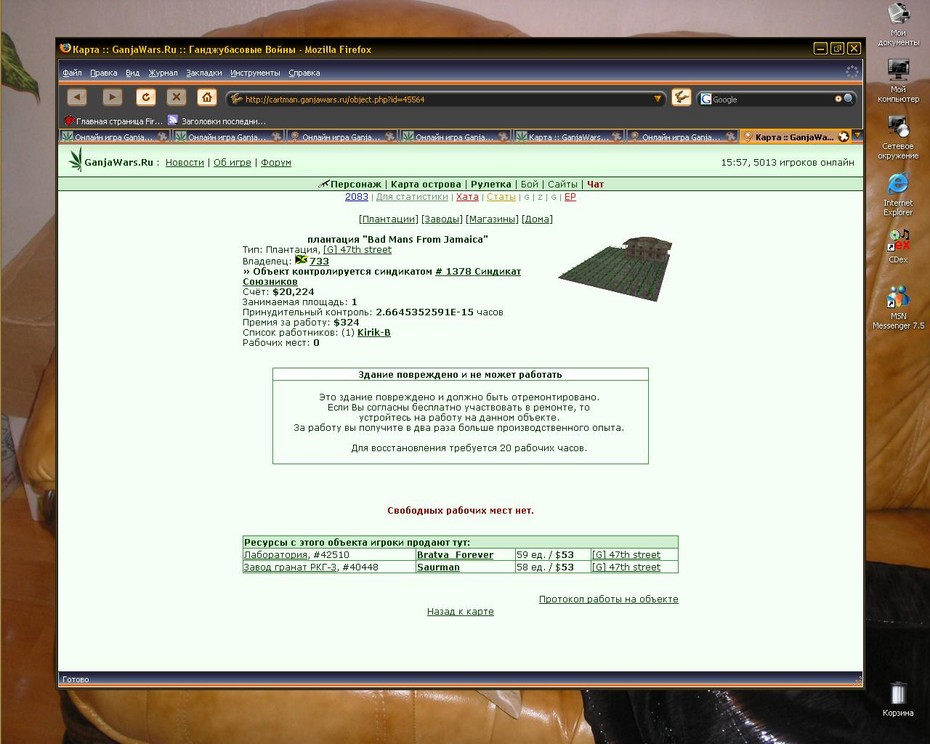Expand the address bar URL history dropdown
This screenshot has height=744, width=930.
tap(657, 98)
